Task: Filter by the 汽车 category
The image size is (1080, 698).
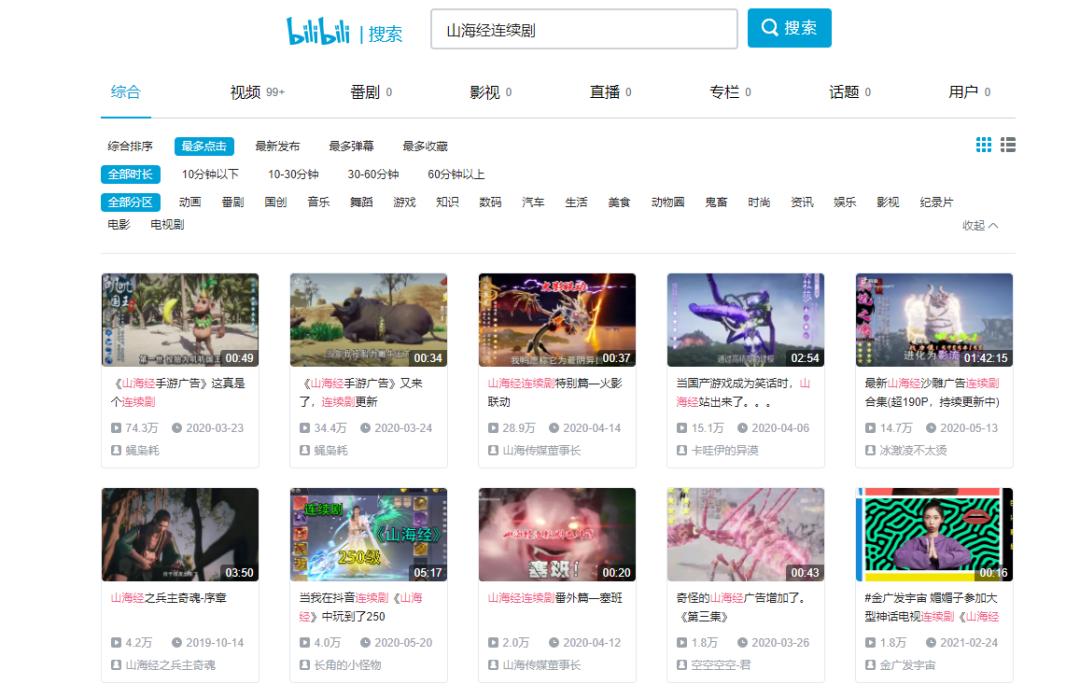Action: [x=533, y=202]
